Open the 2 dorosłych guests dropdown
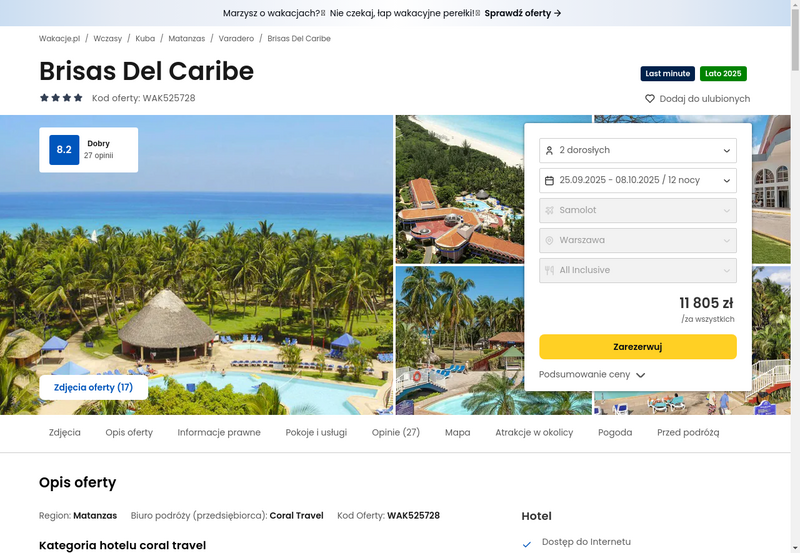800x553 pixels. pos(638,150)
